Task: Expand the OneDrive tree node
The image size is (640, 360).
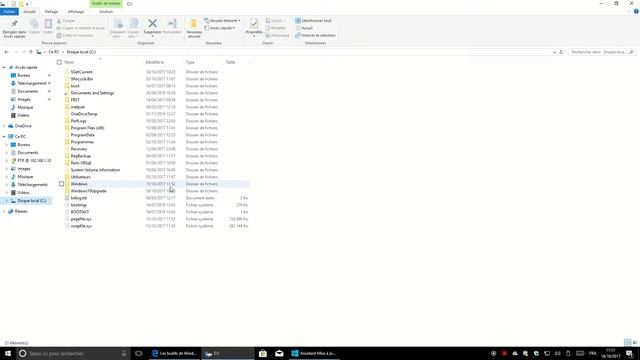Action: click(x=4, y=126)
